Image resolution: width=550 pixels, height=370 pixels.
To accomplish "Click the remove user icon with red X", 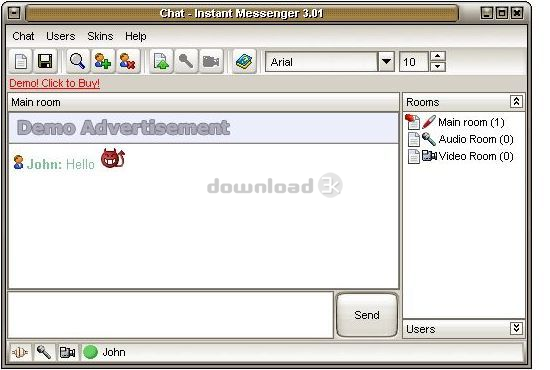I will (128, 61).
